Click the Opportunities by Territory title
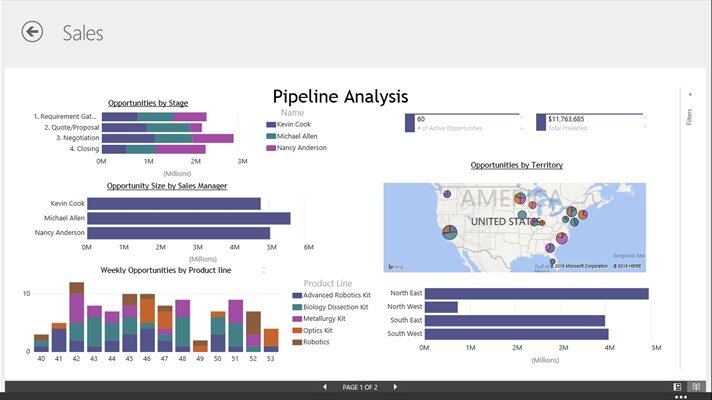 tap(516, 165)
